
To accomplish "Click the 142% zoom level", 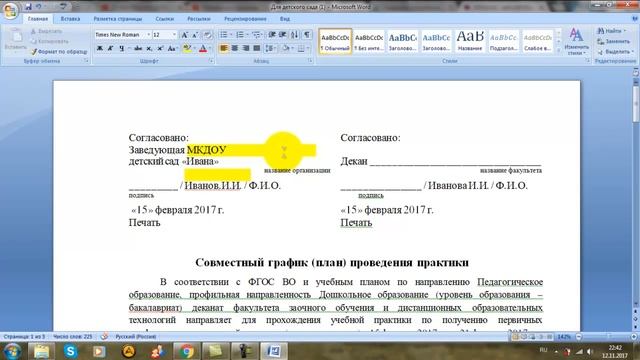I will tap(564, 337).
